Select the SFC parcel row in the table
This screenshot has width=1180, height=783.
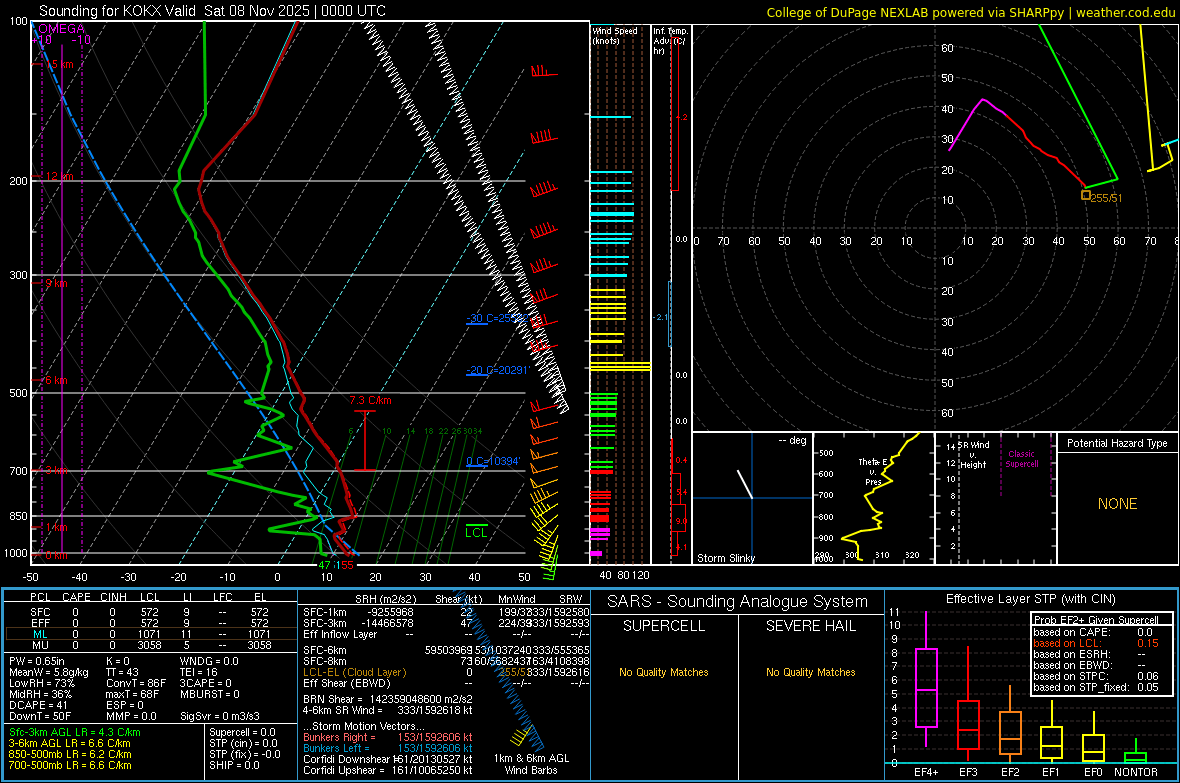(151, 612)
